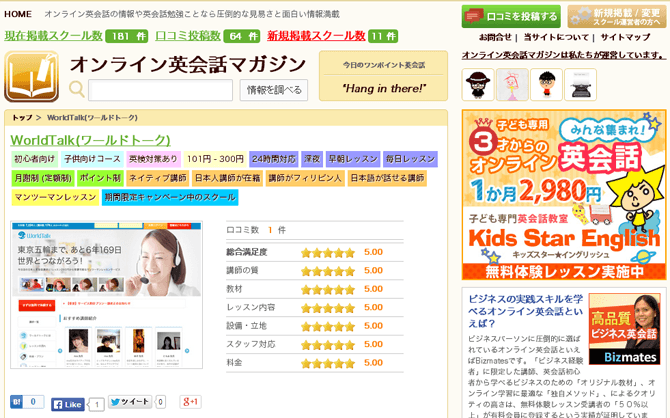Click the Twitter tweet count bubble
The image size is (670, 418).
[x=160, y=402]
